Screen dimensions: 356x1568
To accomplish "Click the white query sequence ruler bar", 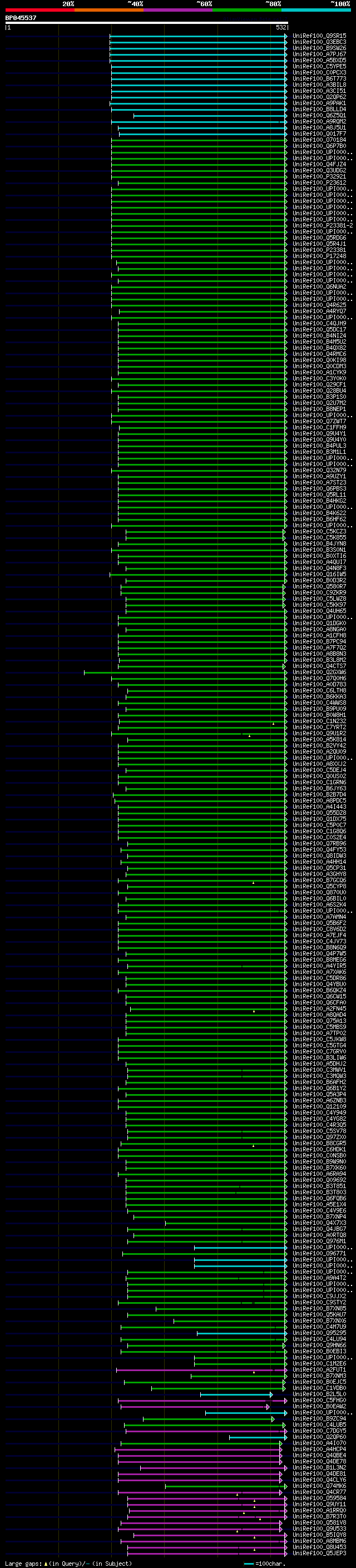I will point(147,23).
